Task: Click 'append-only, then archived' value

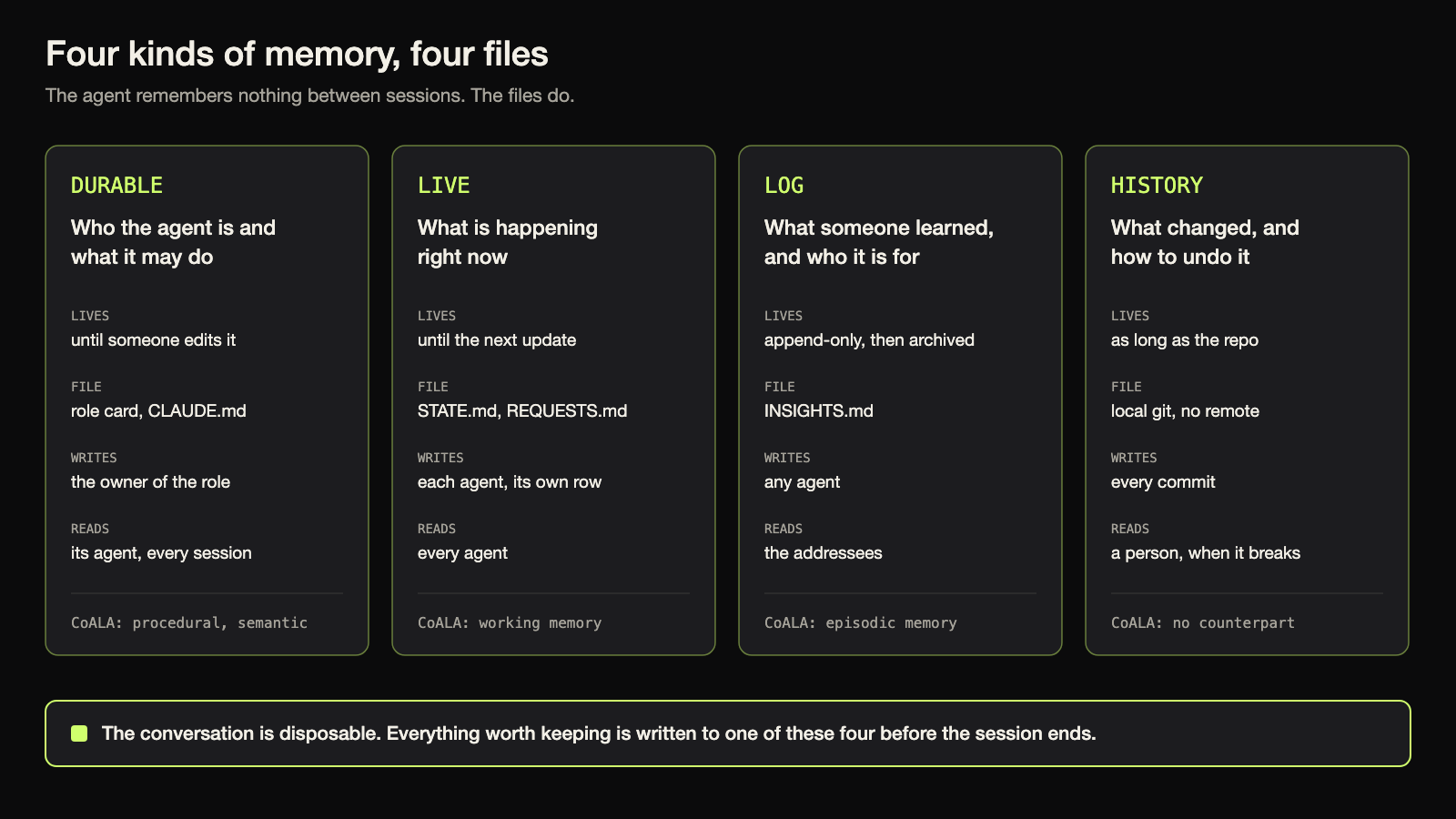Action: 869,340
